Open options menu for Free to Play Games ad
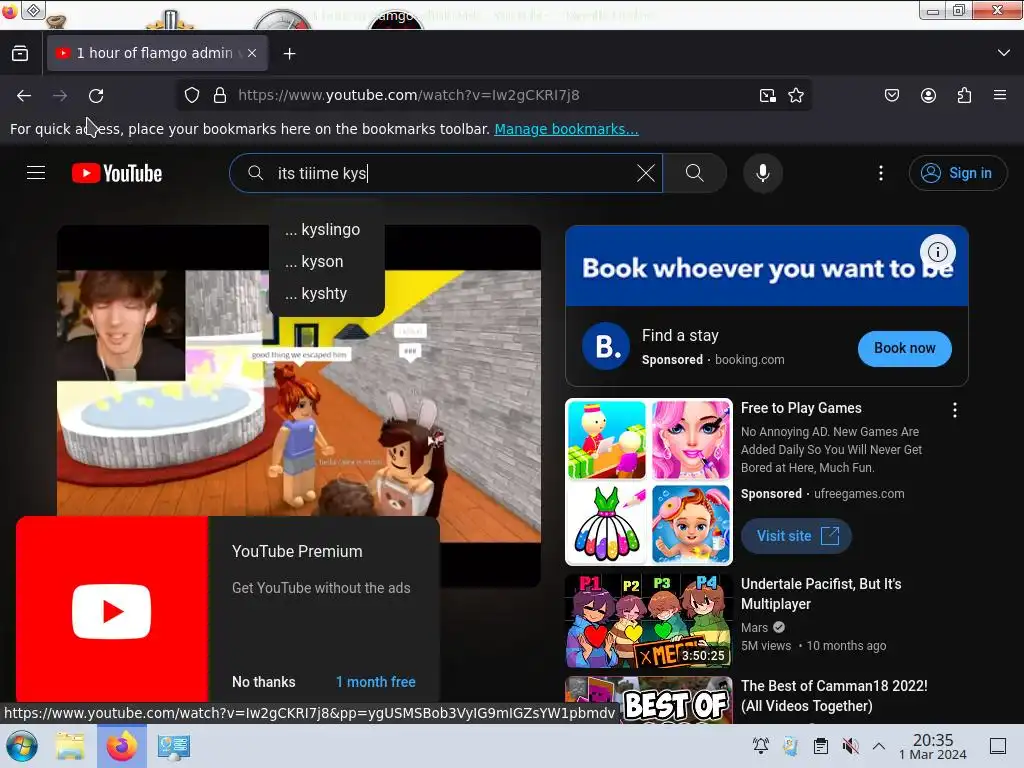The width and height of the screenshot is (1024, 768). pos(955,410)
